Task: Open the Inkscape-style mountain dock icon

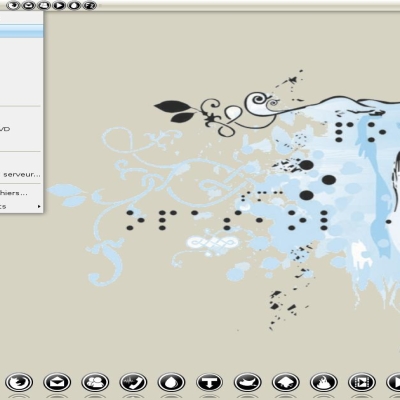Action: 285,382
